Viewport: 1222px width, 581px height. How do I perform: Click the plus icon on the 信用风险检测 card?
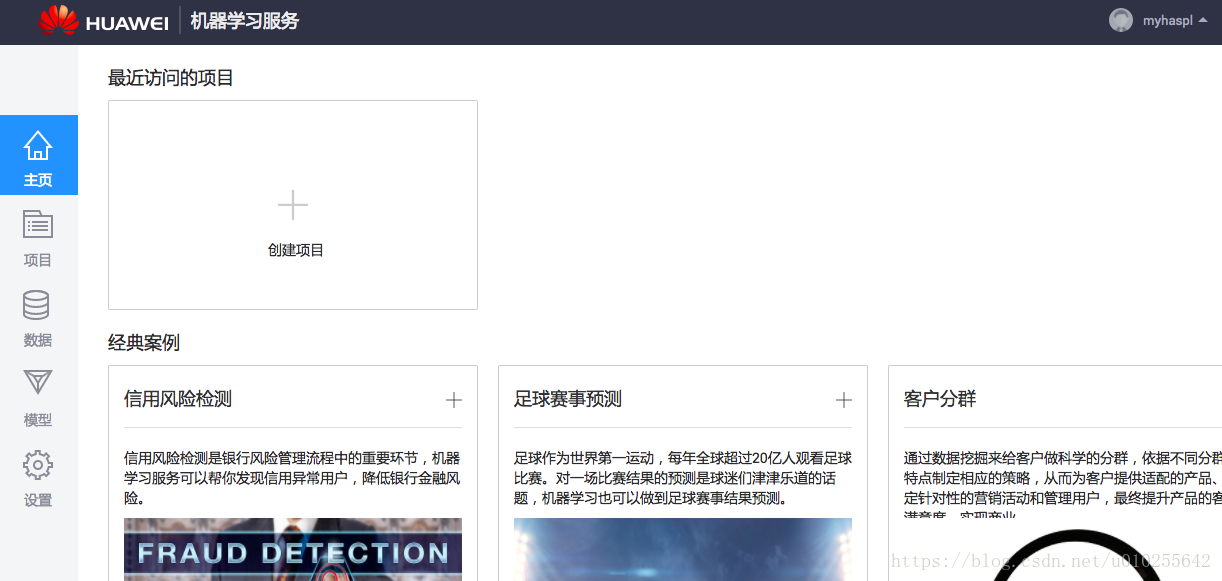point(454,400)
